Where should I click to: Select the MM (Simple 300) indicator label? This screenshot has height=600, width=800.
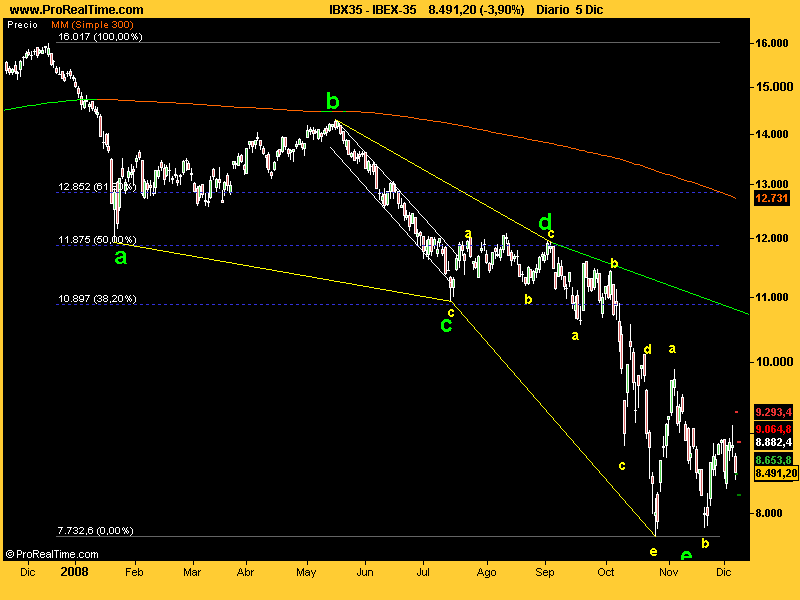tap(92, 24)
